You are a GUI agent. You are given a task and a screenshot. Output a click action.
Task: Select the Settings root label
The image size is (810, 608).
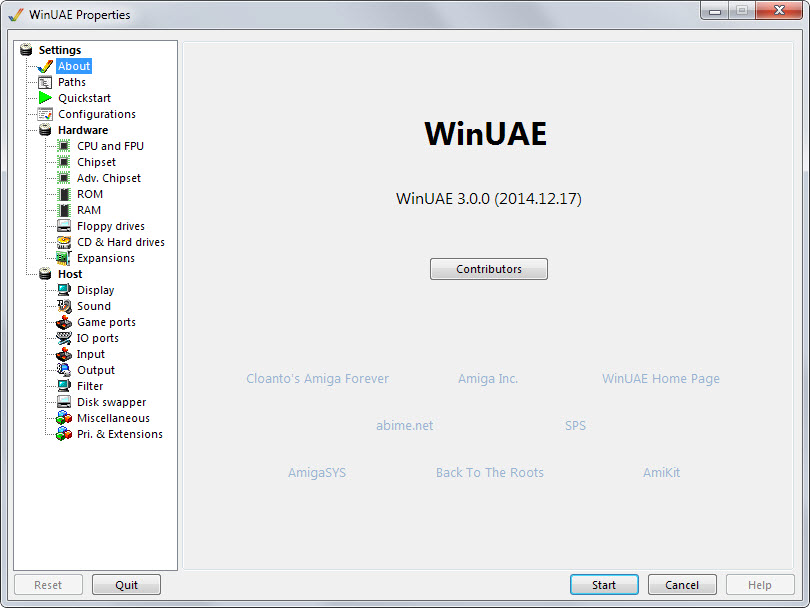(59, 50)
